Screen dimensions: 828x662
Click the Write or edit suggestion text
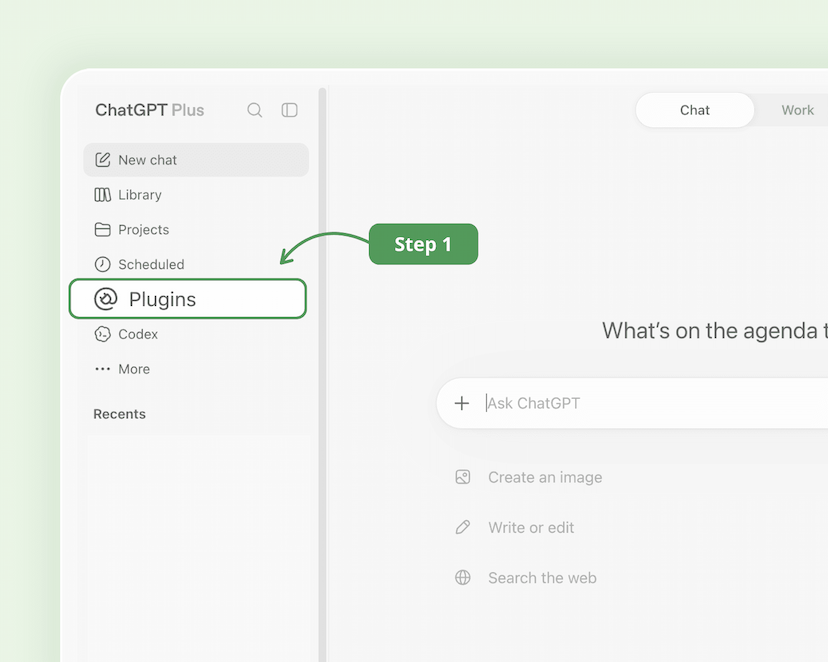531,527
